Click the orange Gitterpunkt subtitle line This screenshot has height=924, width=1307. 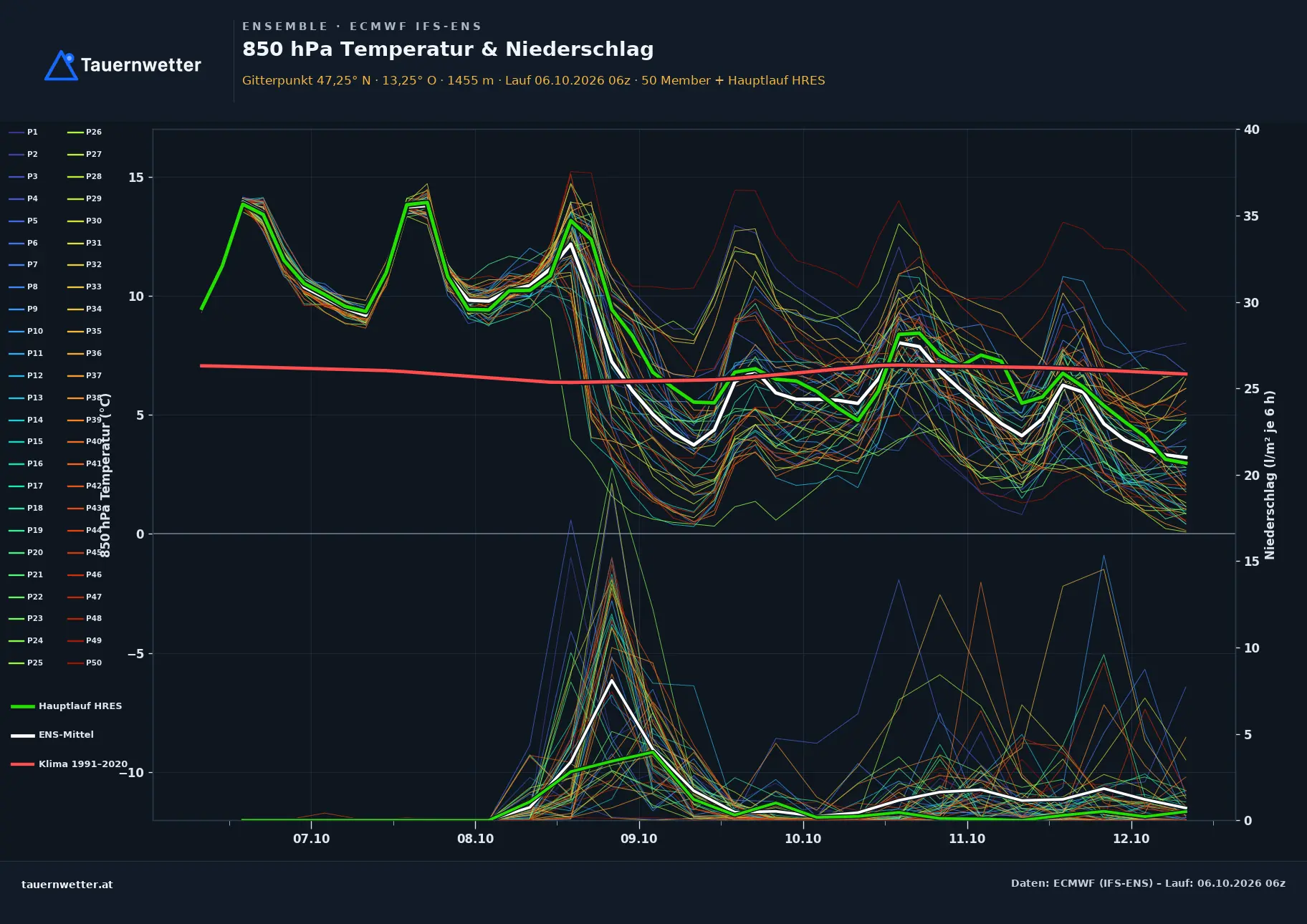[x=533, y=80]
